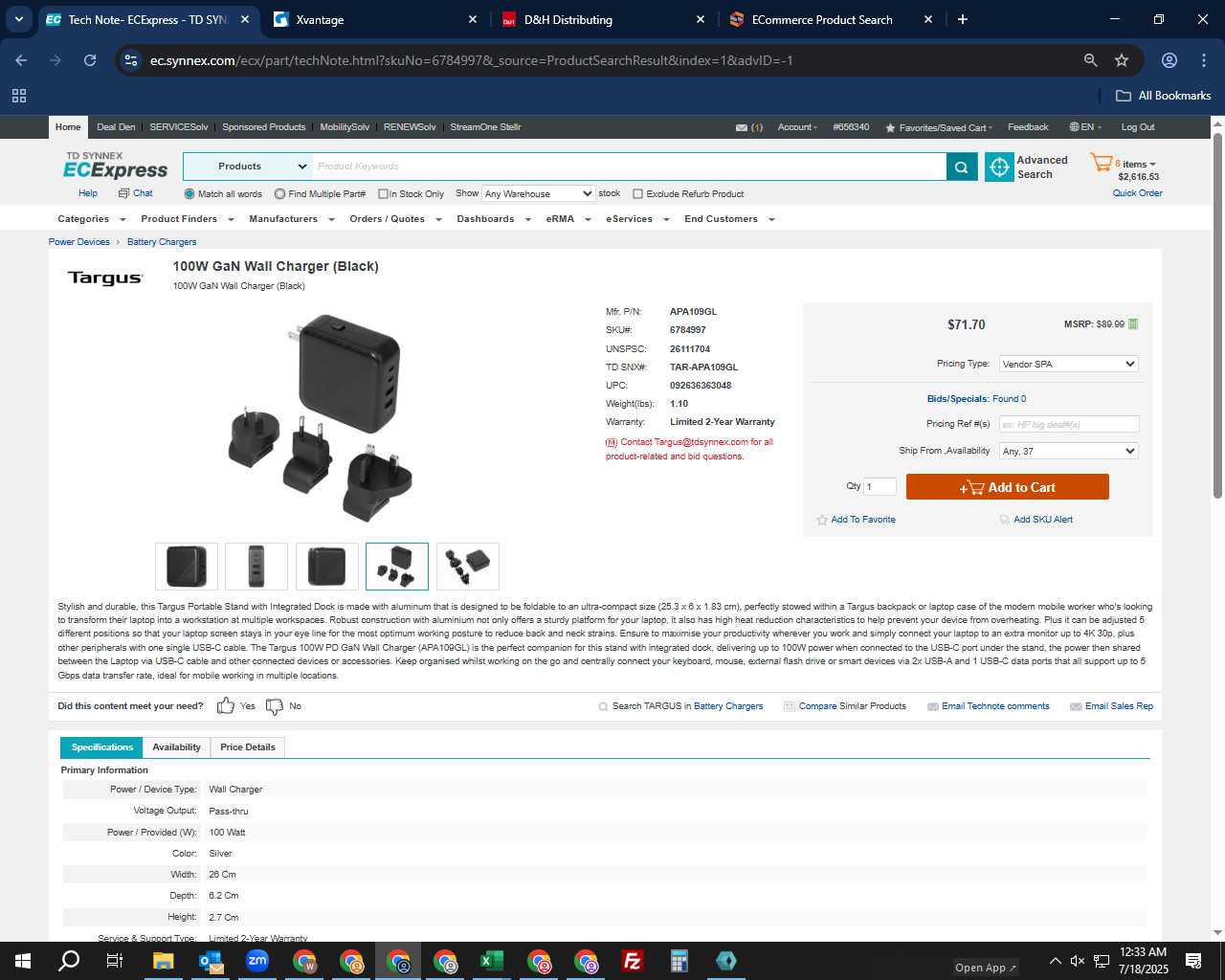Open the SERVICESolv menu item
This screenshot has width=1225, height=980.
[179, 127]
